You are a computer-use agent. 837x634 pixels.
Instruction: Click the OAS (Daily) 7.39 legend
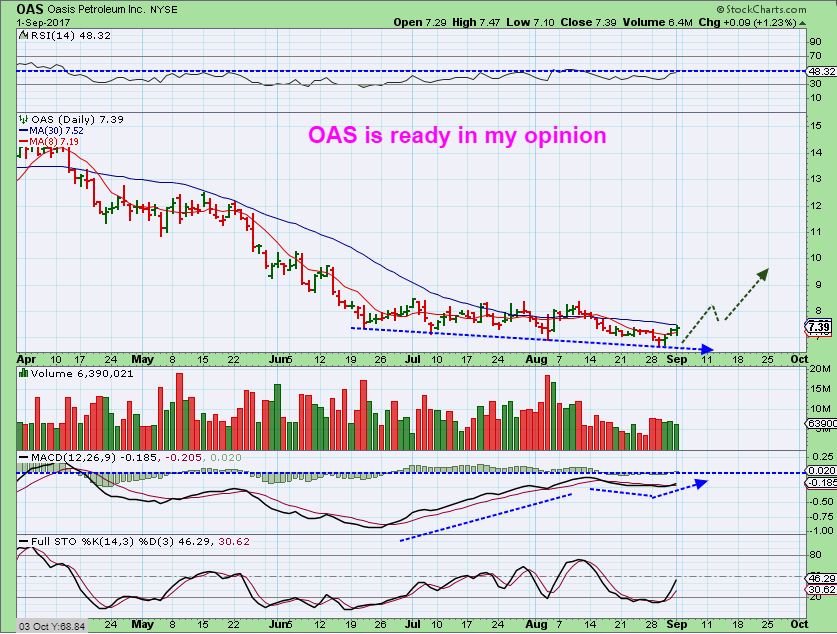pos(77,120)
